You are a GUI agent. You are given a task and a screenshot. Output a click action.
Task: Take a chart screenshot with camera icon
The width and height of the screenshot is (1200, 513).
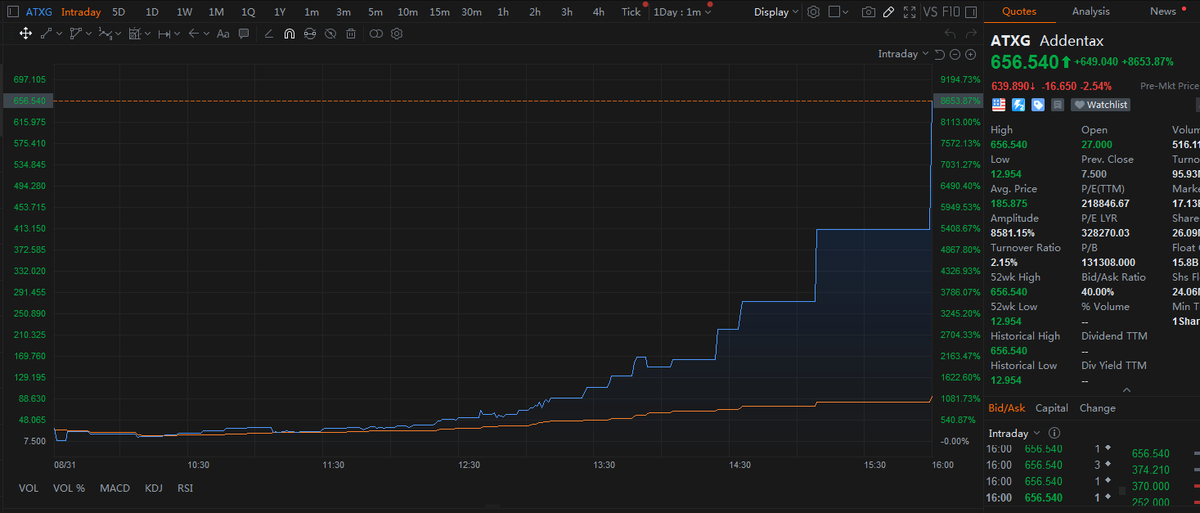(x=868, y=12)
